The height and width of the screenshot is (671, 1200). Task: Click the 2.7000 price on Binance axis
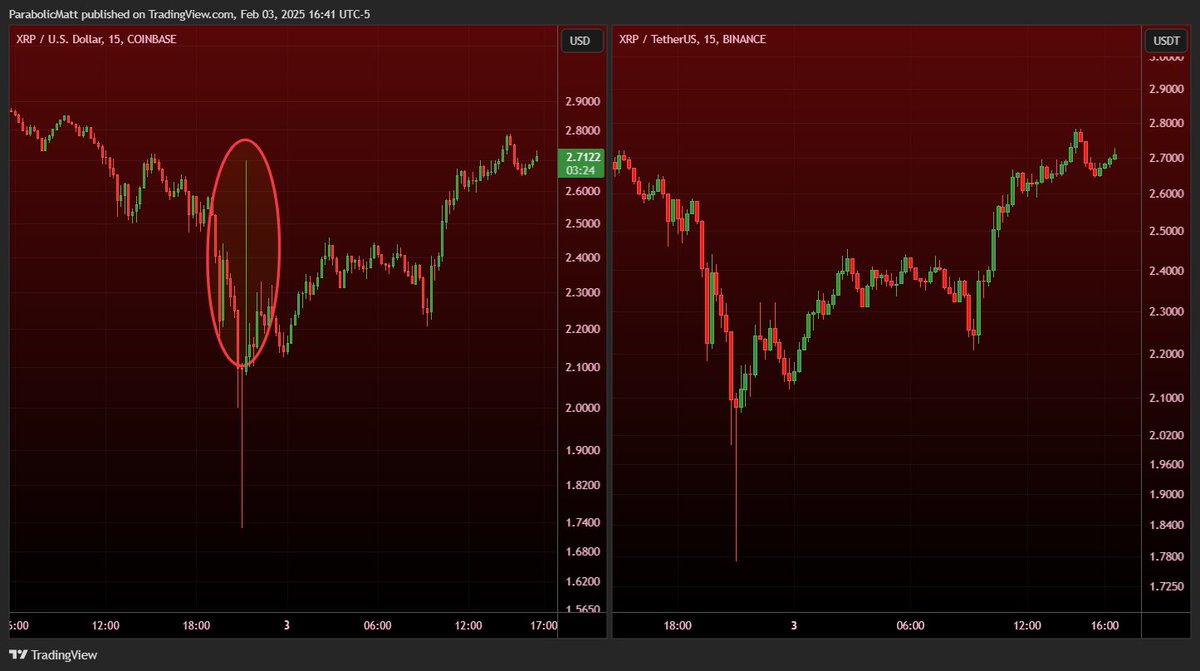coord(1168,158)
